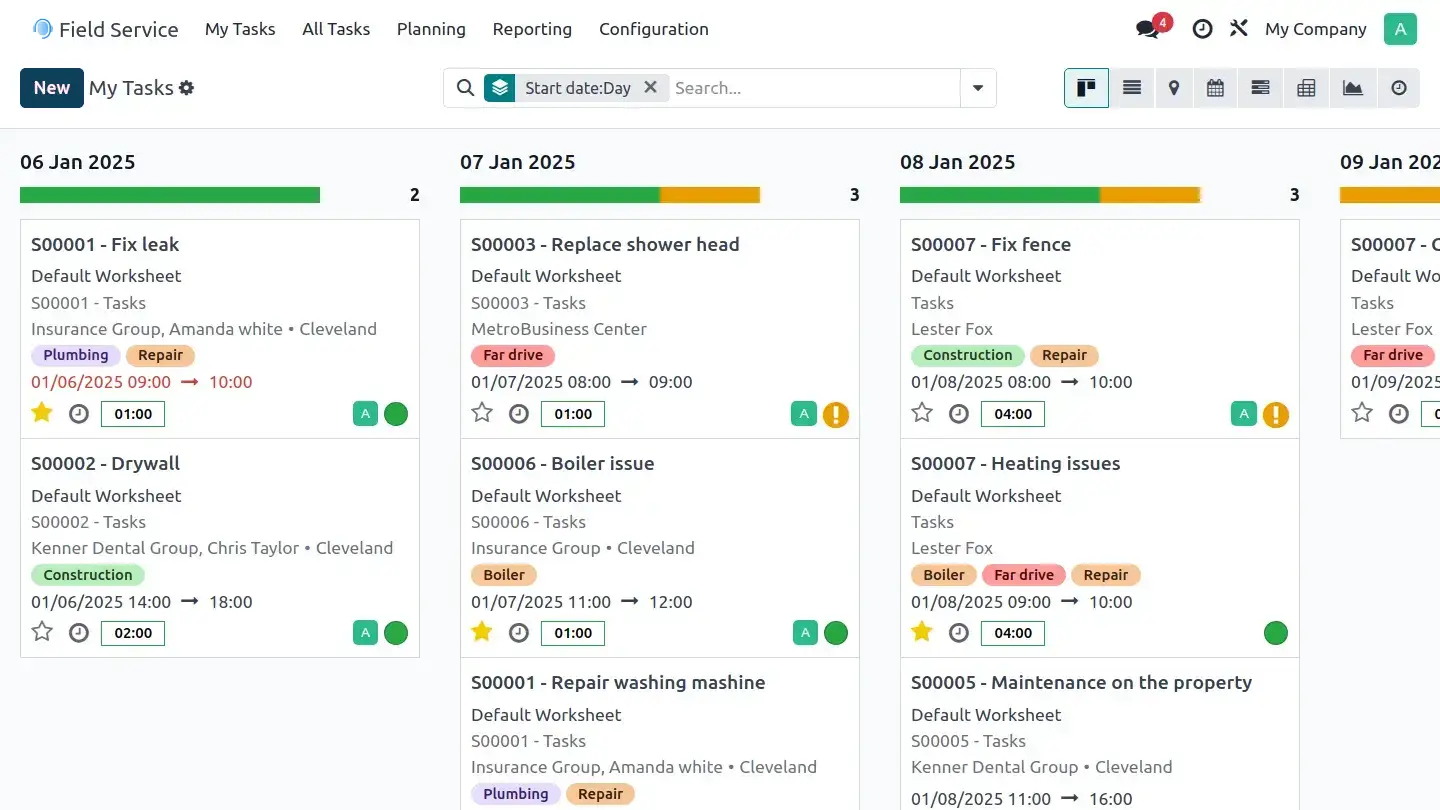Open the My Tasks gear settings menu
This screenshot has width=1440, height=810.
point(187,88)
